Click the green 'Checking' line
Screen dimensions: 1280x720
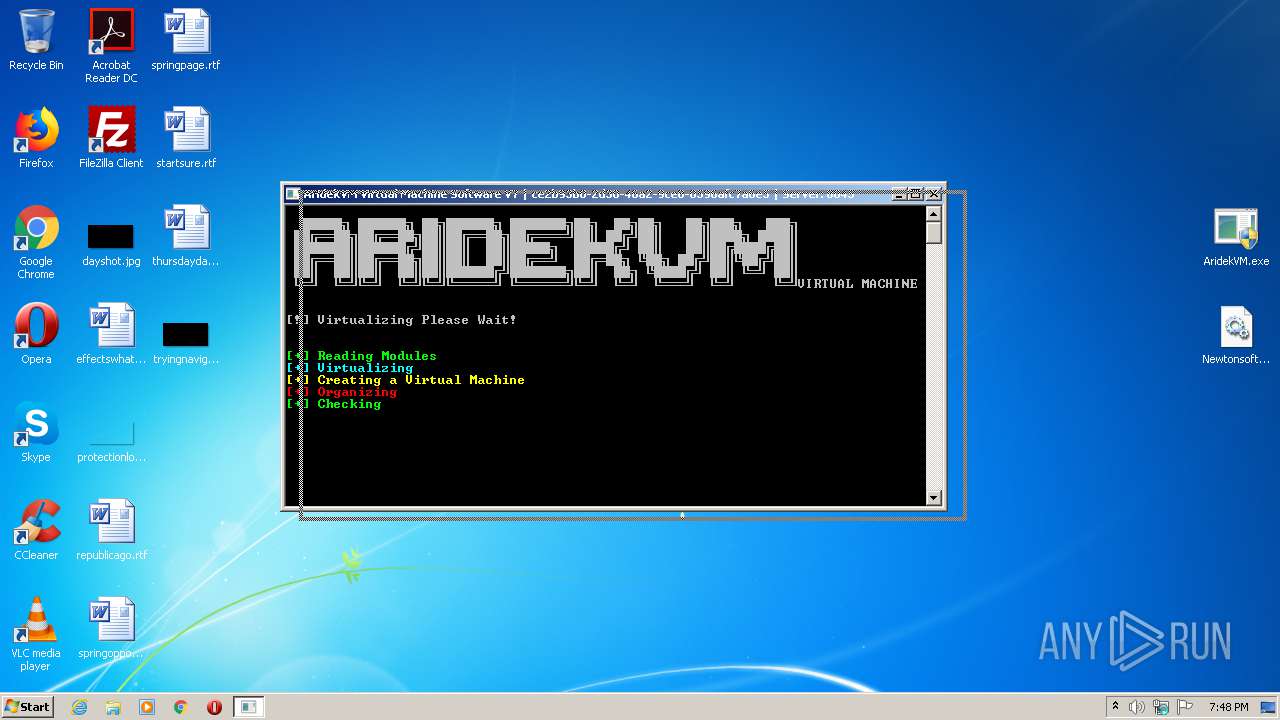tap(333, 404)
